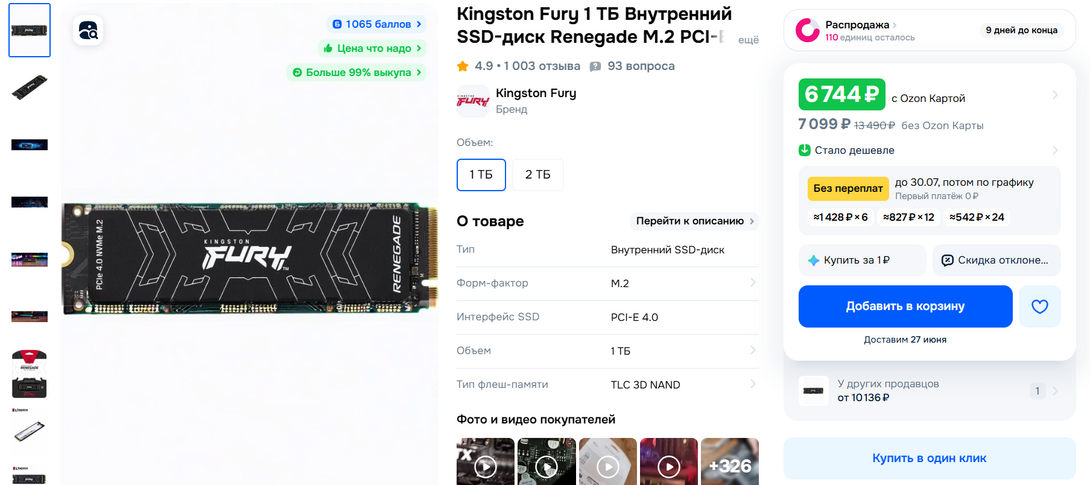Expand the Форм-фактор row chevron
Viewport: 1090px width, 485px height.
(753, 283)
